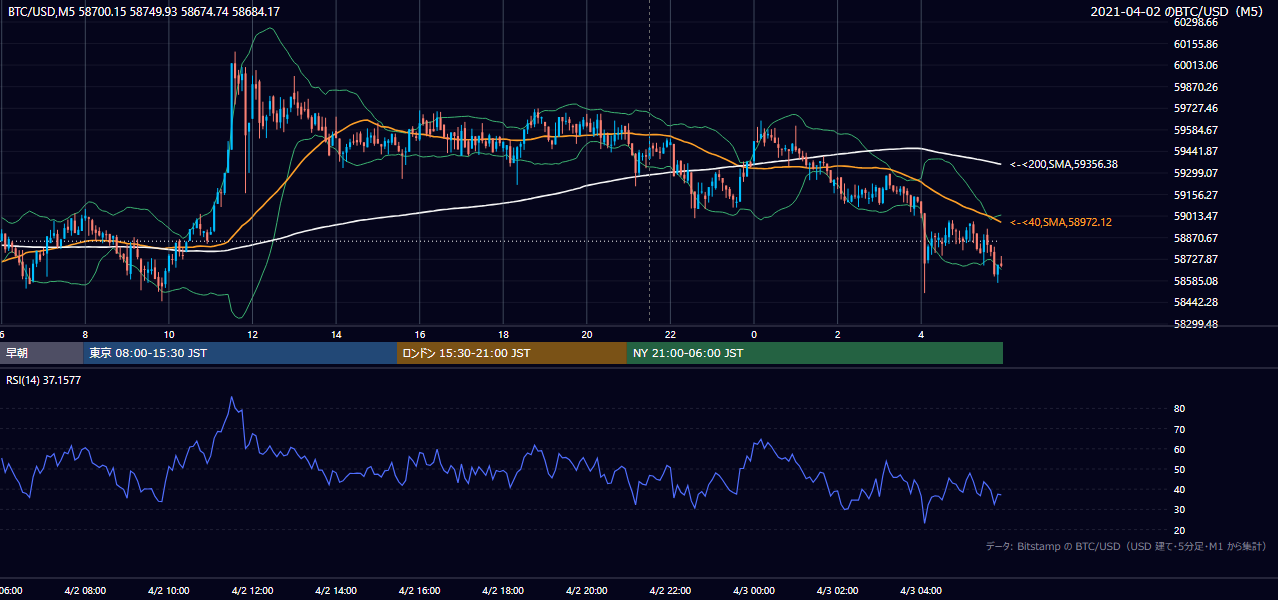Click hour label 12 under the price chart
Viewport: 1278px width, 600px height.
253,334
